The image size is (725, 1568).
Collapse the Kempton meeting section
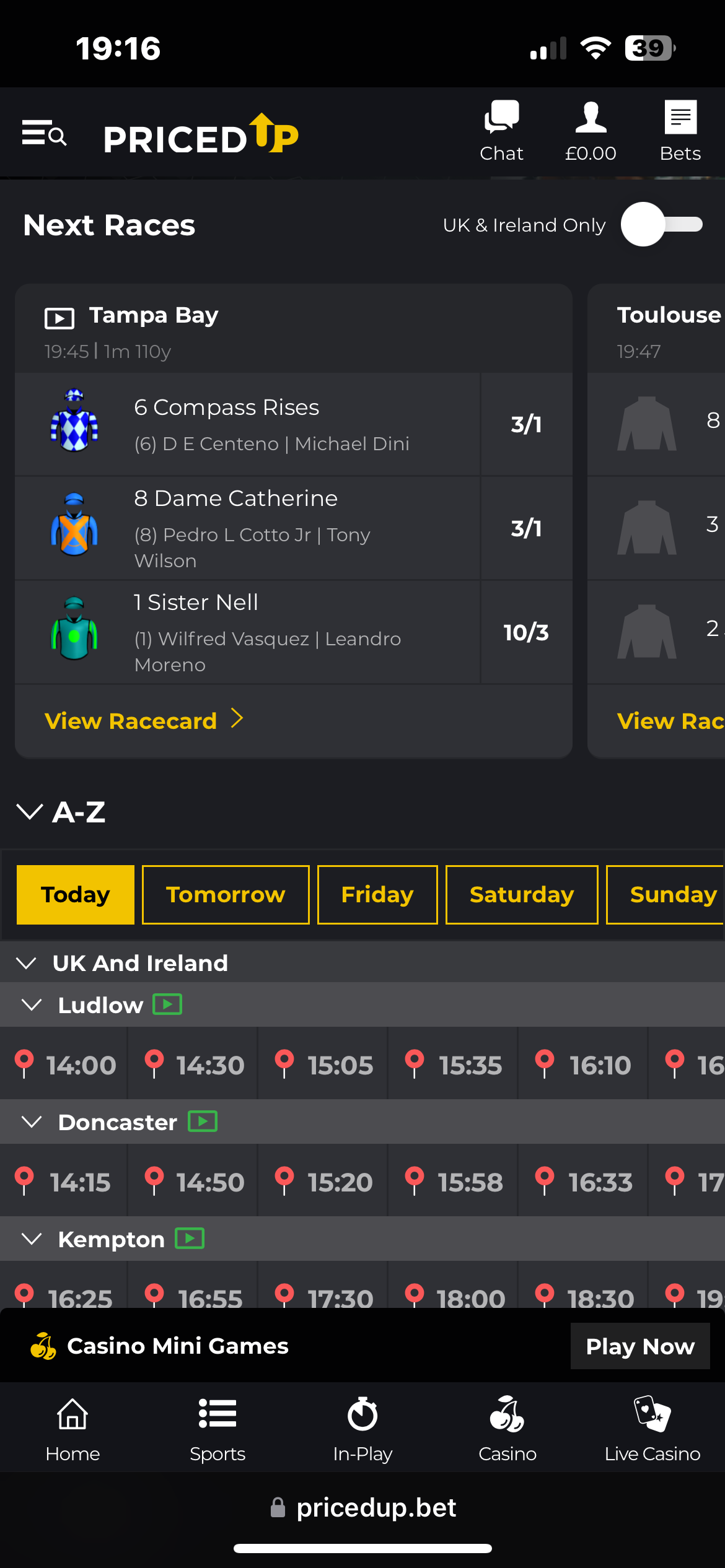point(32,1239)
